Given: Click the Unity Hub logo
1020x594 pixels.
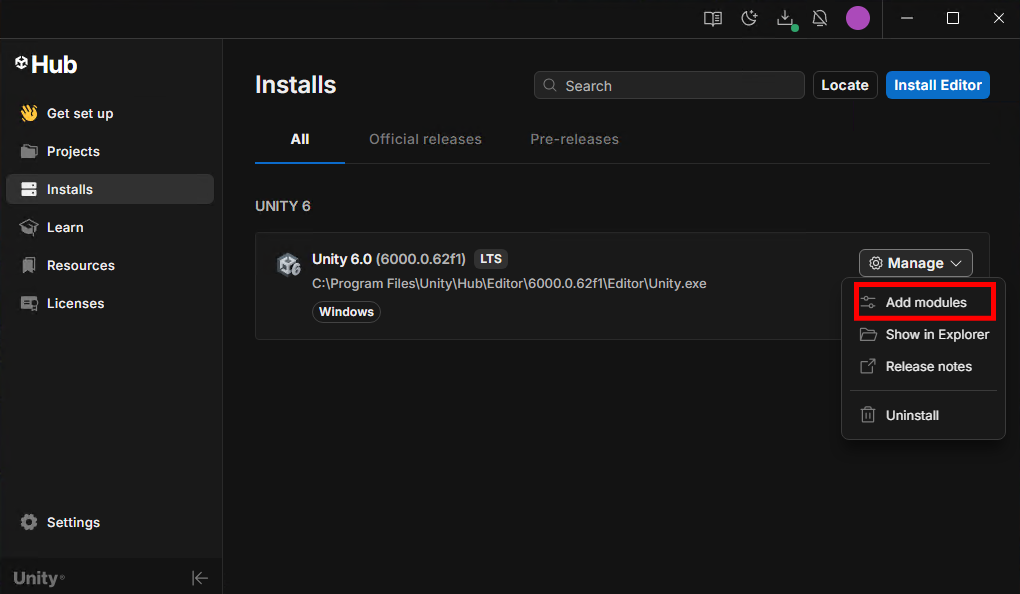Looking at the screenshot, I should pyautogui.click(x=46, y=65).
